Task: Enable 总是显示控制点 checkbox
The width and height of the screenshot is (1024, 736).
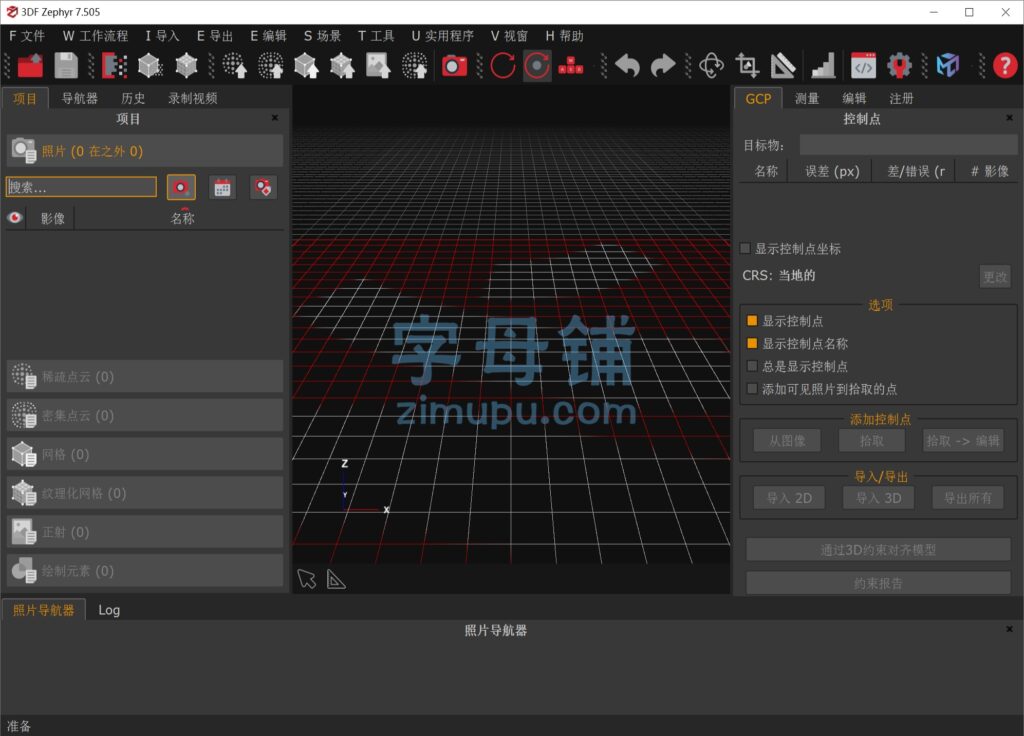Action: [752, 366]
